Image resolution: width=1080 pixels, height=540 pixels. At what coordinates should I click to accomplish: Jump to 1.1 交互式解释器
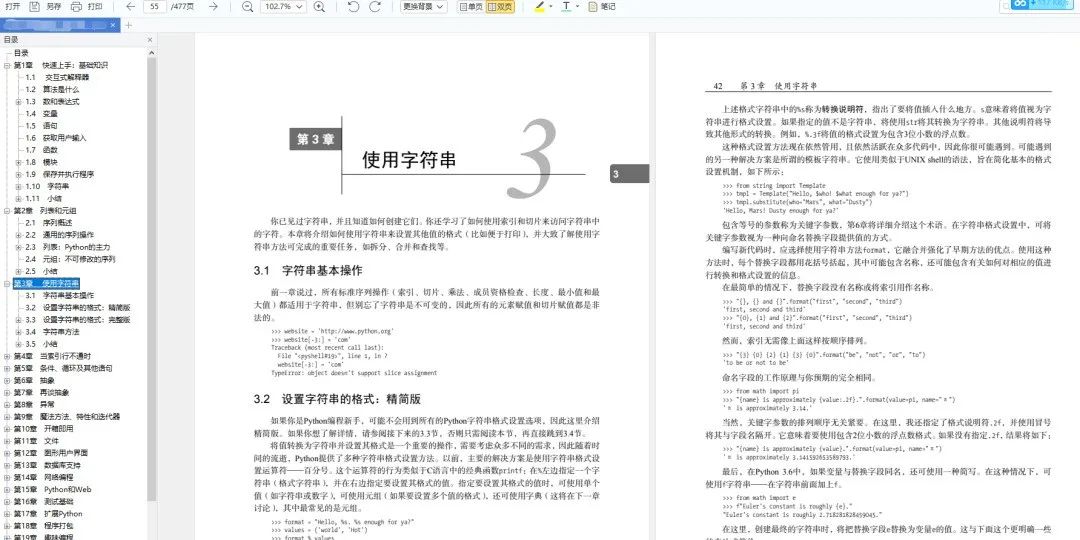point(57,77)
